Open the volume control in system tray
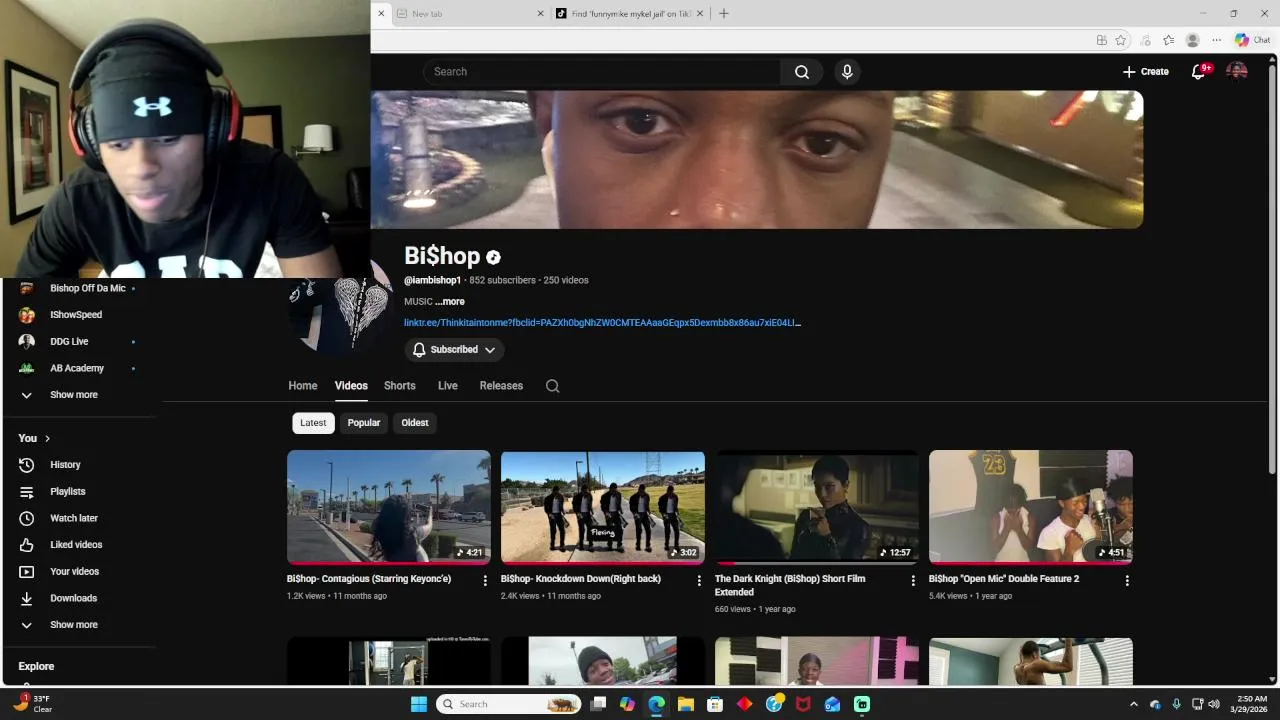 pos(1214,704)
